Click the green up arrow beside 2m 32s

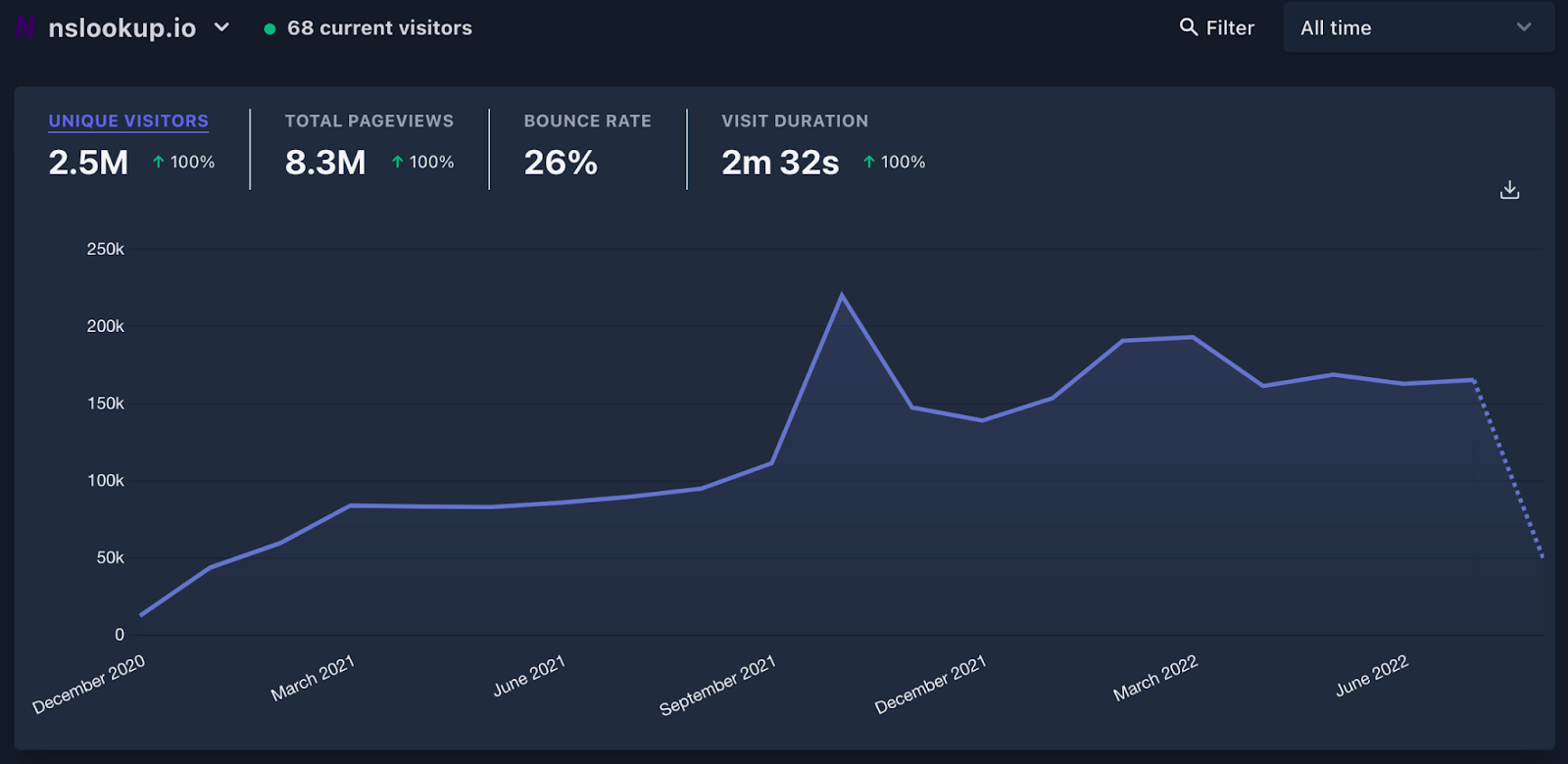pos(868,162)
